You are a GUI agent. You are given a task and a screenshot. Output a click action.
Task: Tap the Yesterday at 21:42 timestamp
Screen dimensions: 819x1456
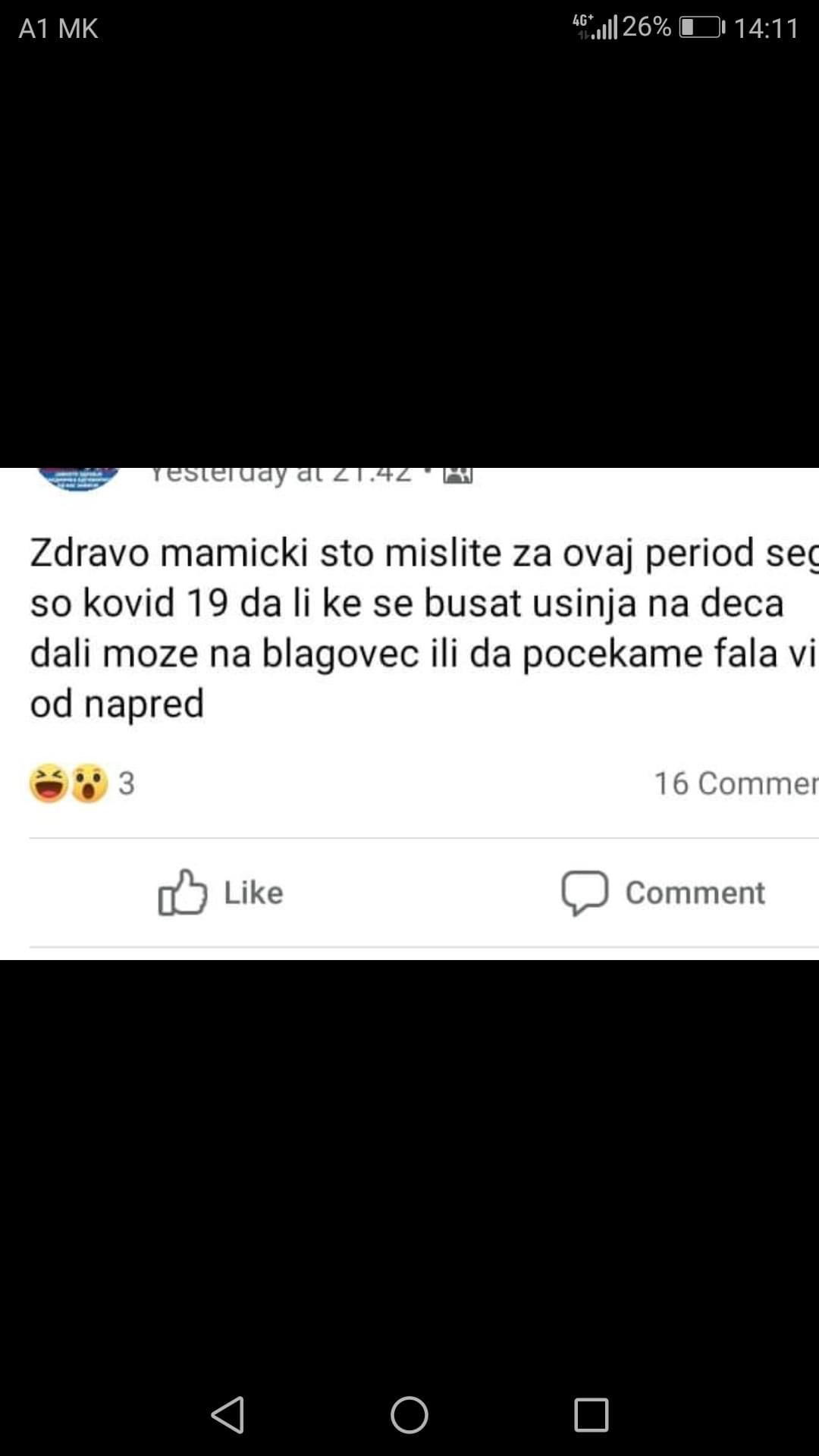[x=281, y=475]
